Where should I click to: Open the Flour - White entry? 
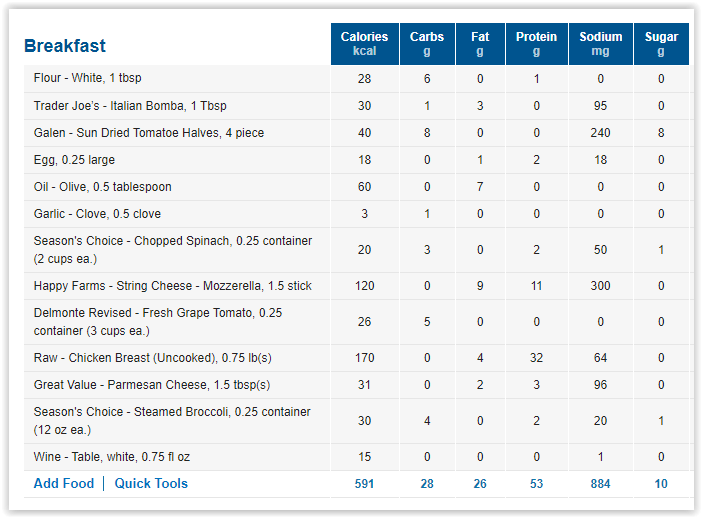coord(87,78)
